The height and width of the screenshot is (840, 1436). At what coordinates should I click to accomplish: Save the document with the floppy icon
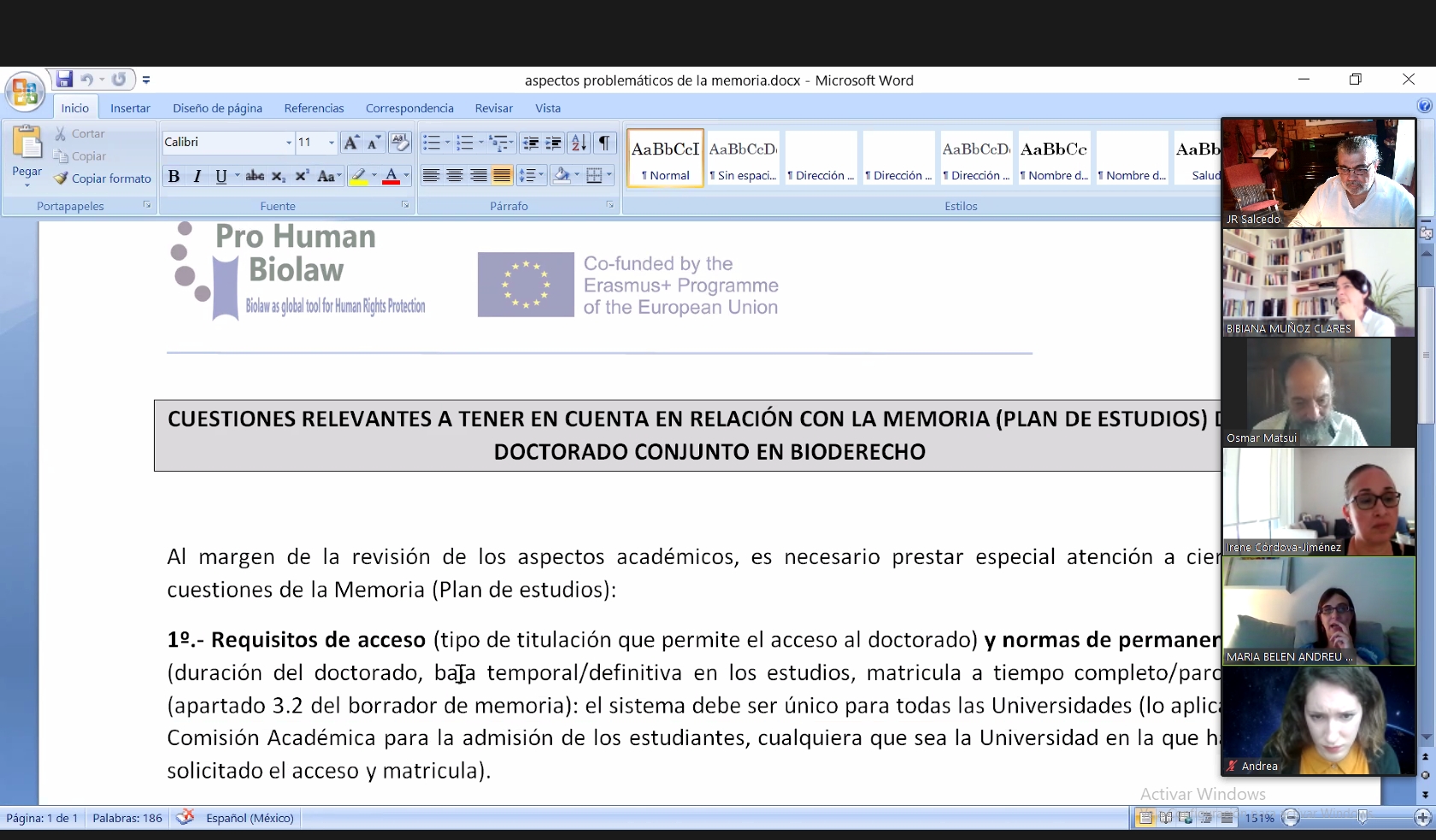(64, 79)
